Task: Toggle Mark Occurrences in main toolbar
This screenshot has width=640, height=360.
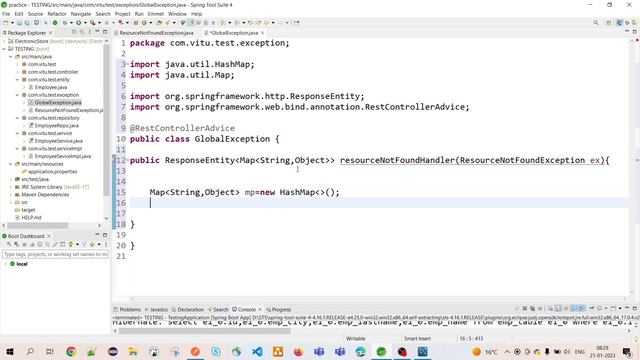Action: (x=190, y=23)
